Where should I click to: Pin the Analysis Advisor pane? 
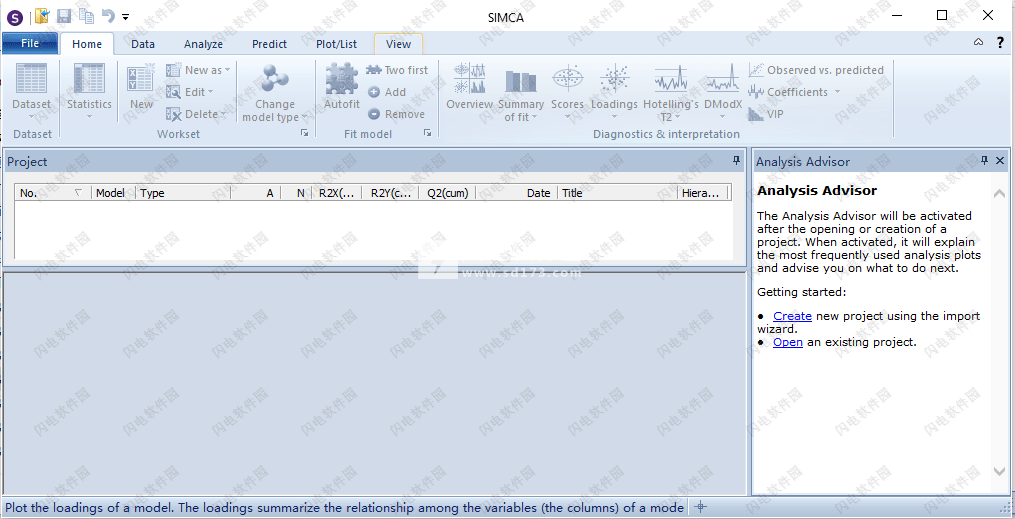(984, 160)
